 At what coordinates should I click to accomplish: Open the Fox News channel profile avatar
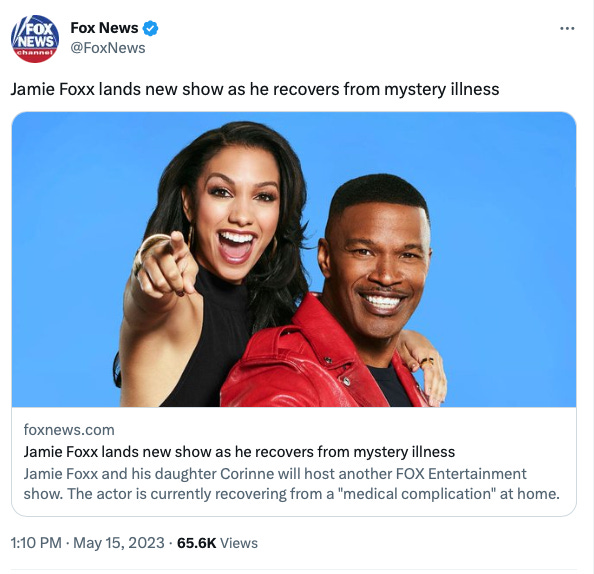coord(35,39)
